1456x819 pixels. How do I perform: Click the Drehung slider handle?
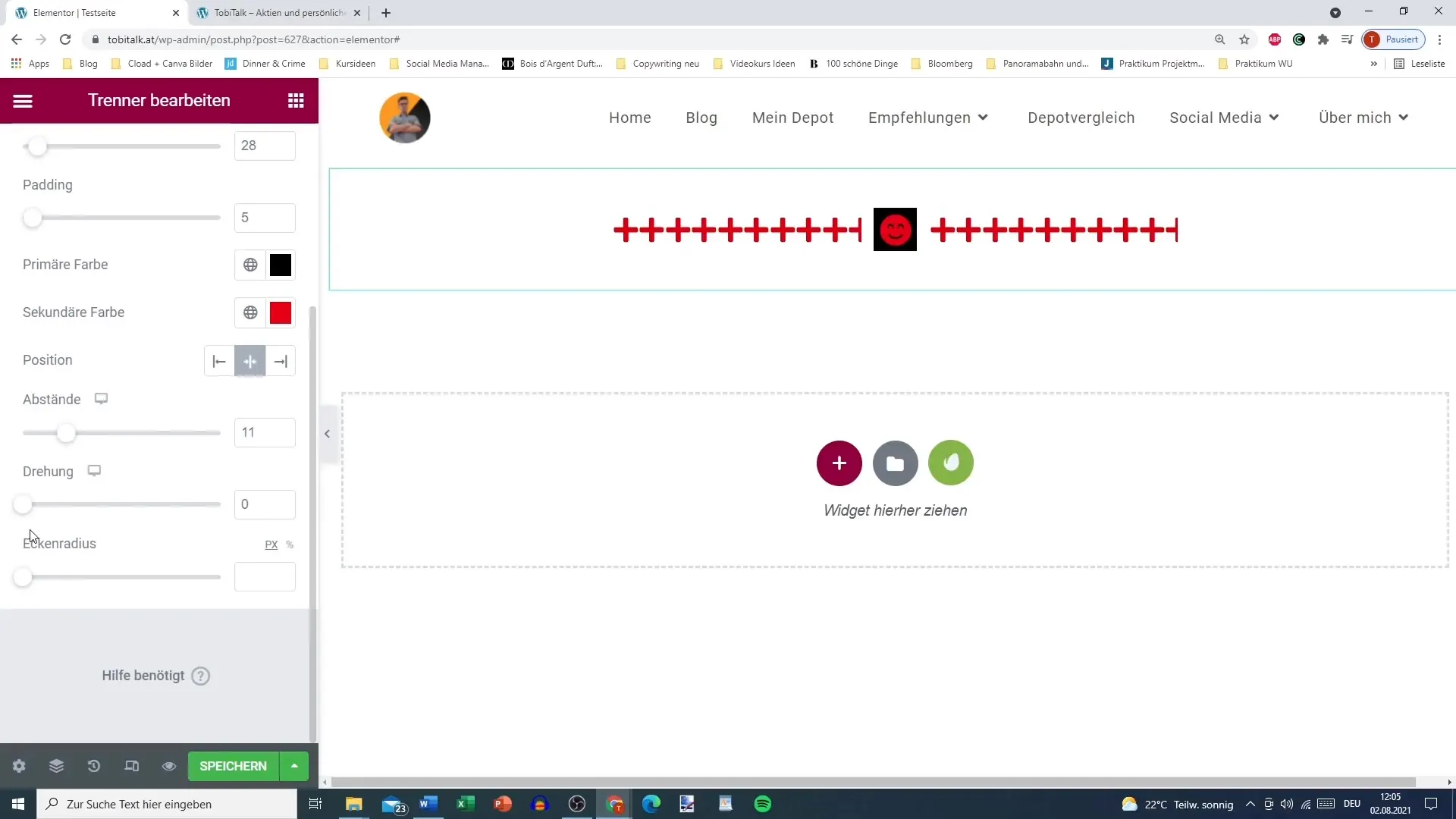point(23,505)
